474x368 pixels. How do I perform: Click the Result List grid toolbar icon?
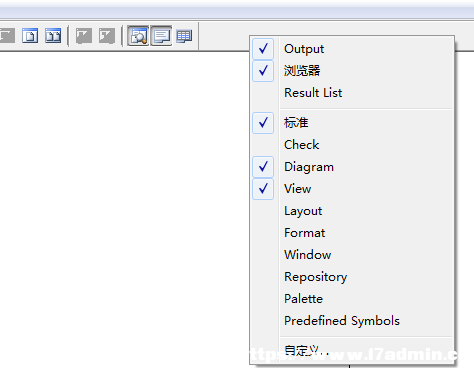click(184, 36)
